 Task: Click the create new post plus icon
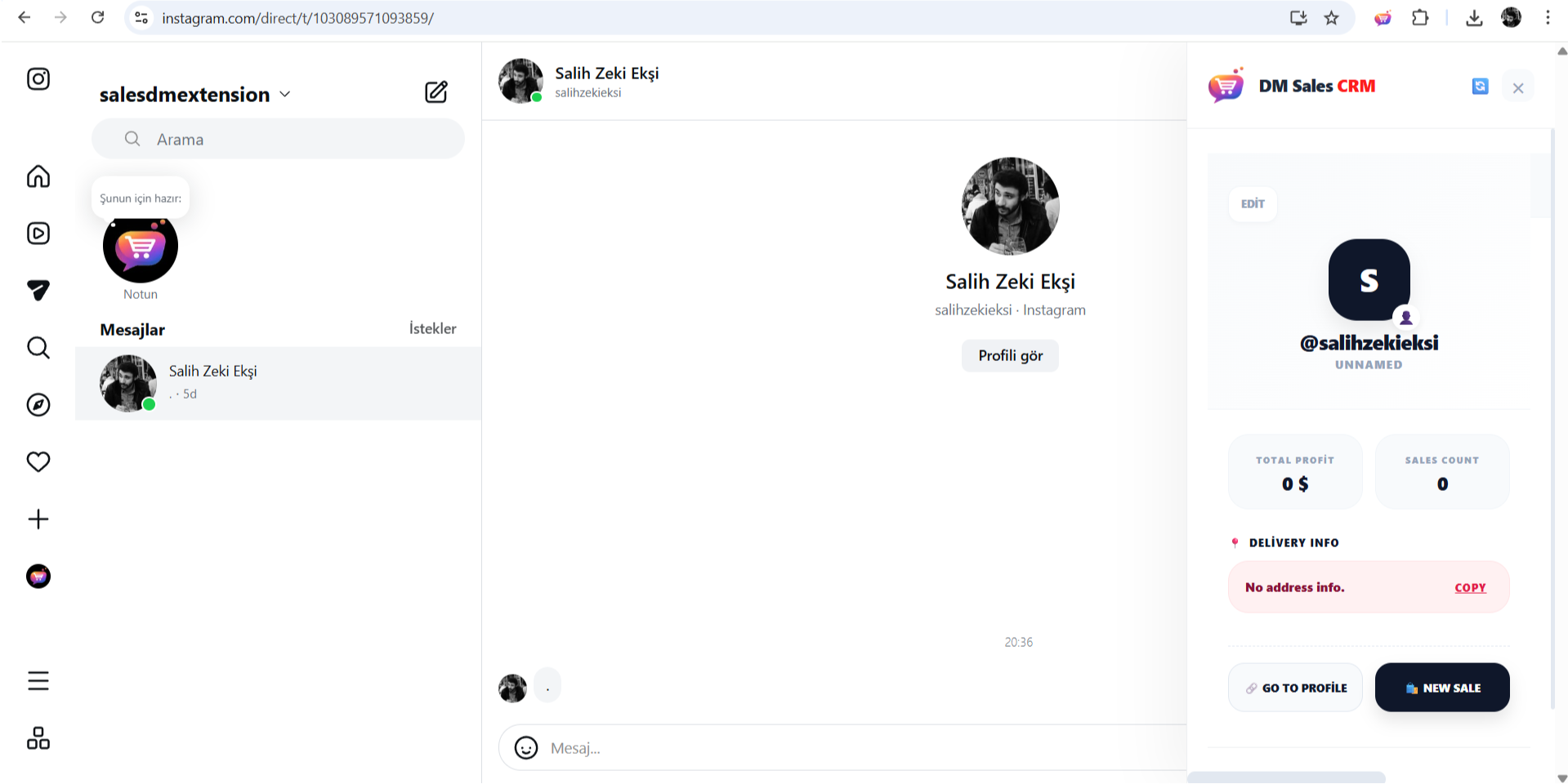click(x=38, y=519)
